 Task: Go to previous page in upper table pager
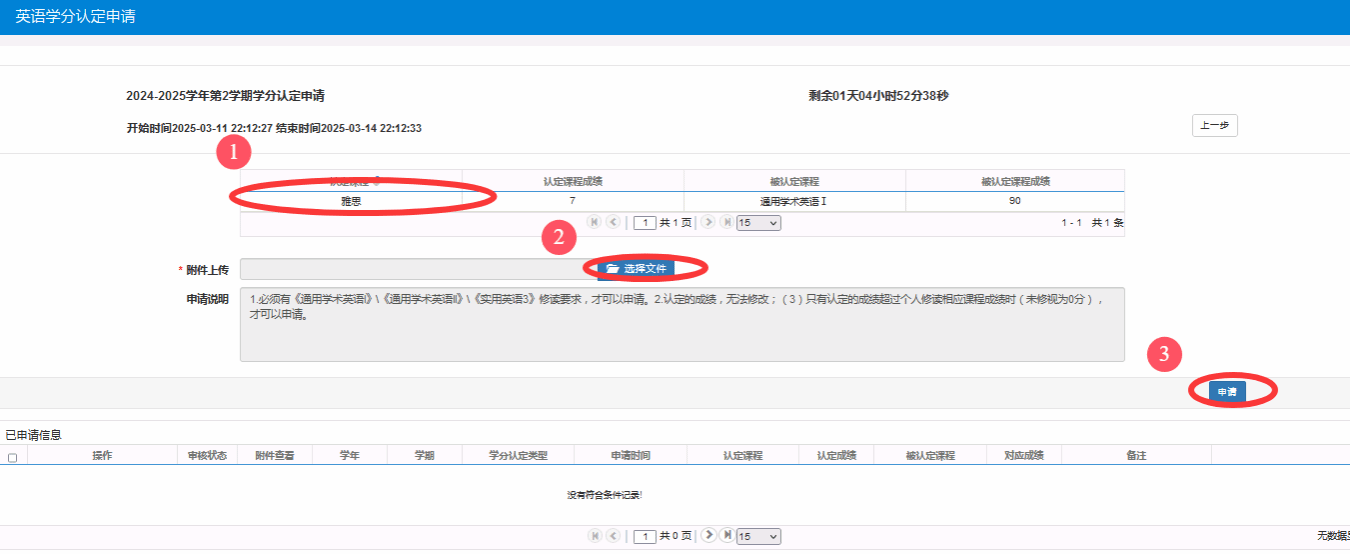613,222
